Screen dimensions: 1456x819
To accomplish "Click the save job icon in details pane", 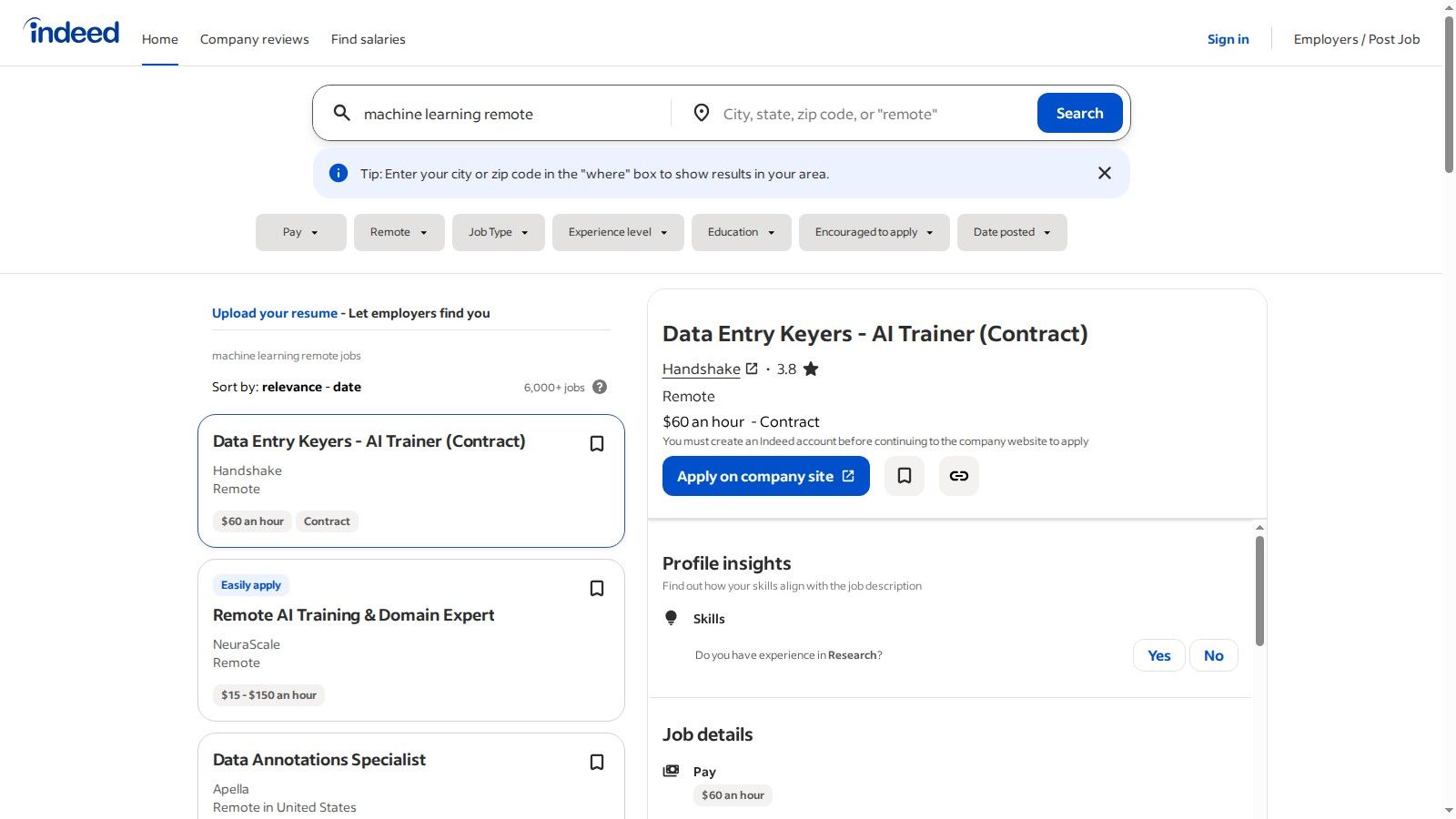I will (x=905, y=476).
